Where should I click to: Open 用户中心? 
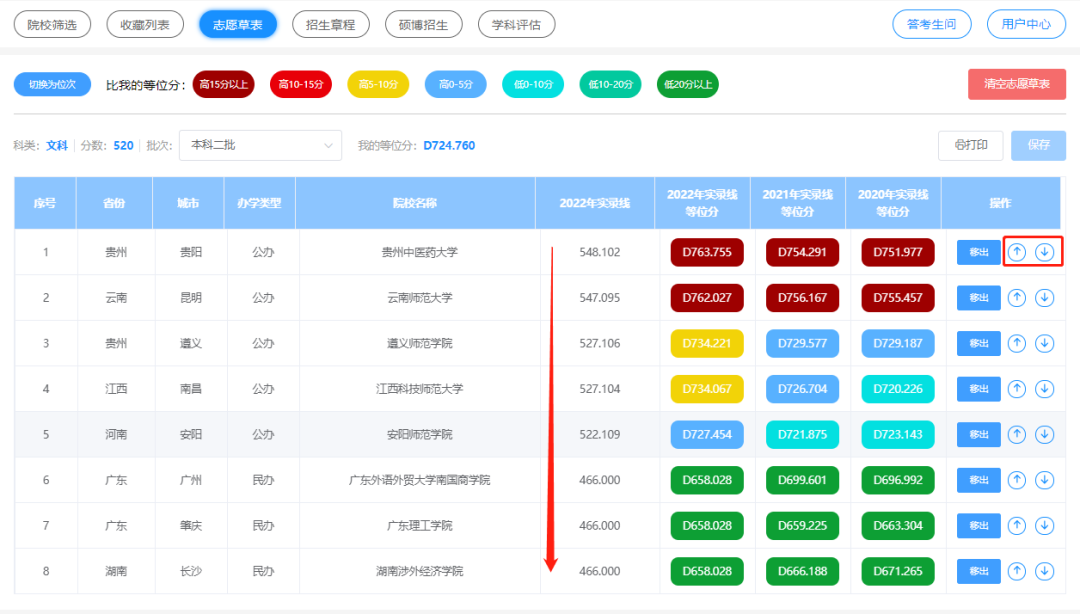click(1026, 25)
